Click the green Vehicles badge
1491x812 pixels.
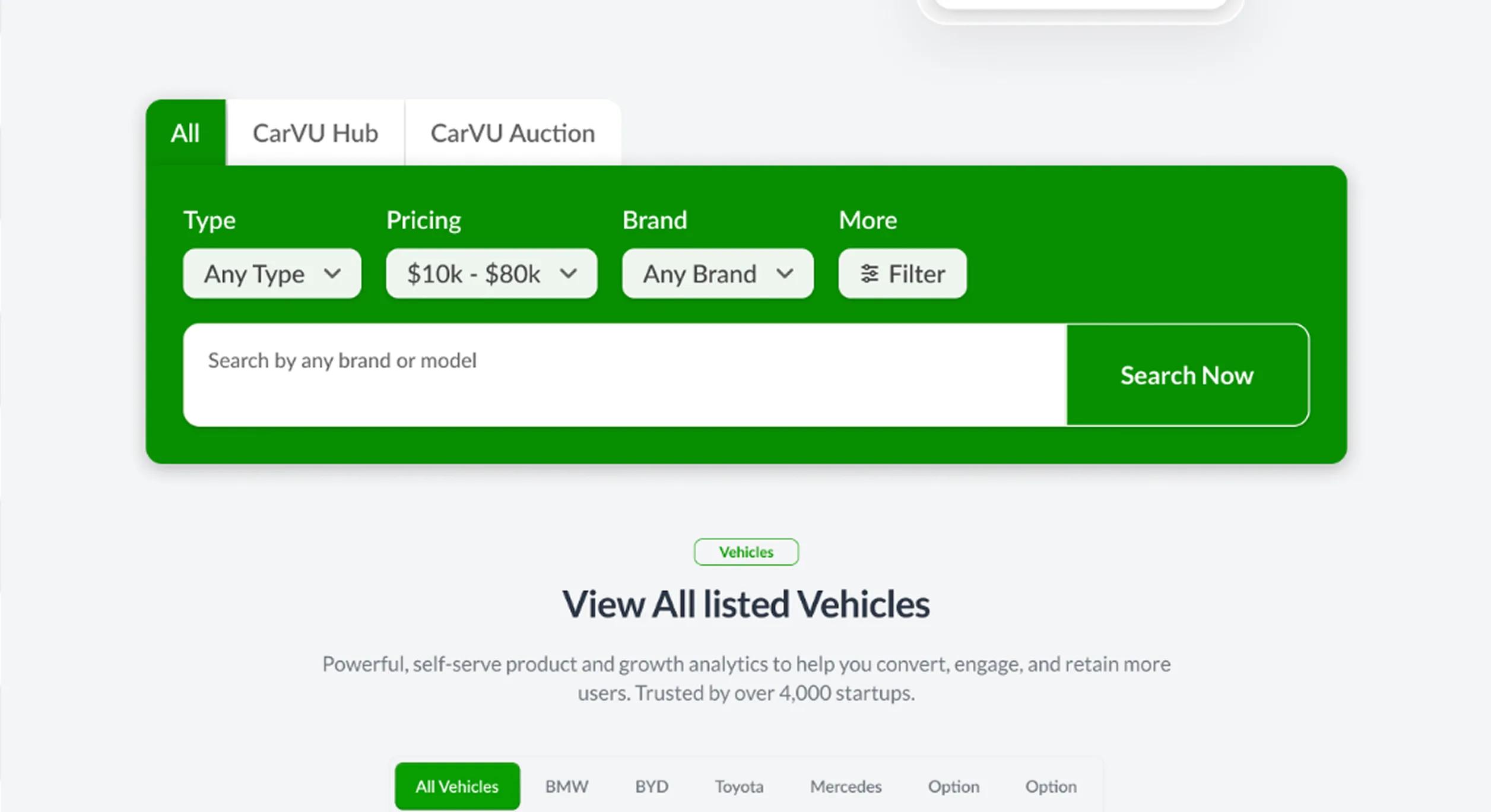click(746, 552)
